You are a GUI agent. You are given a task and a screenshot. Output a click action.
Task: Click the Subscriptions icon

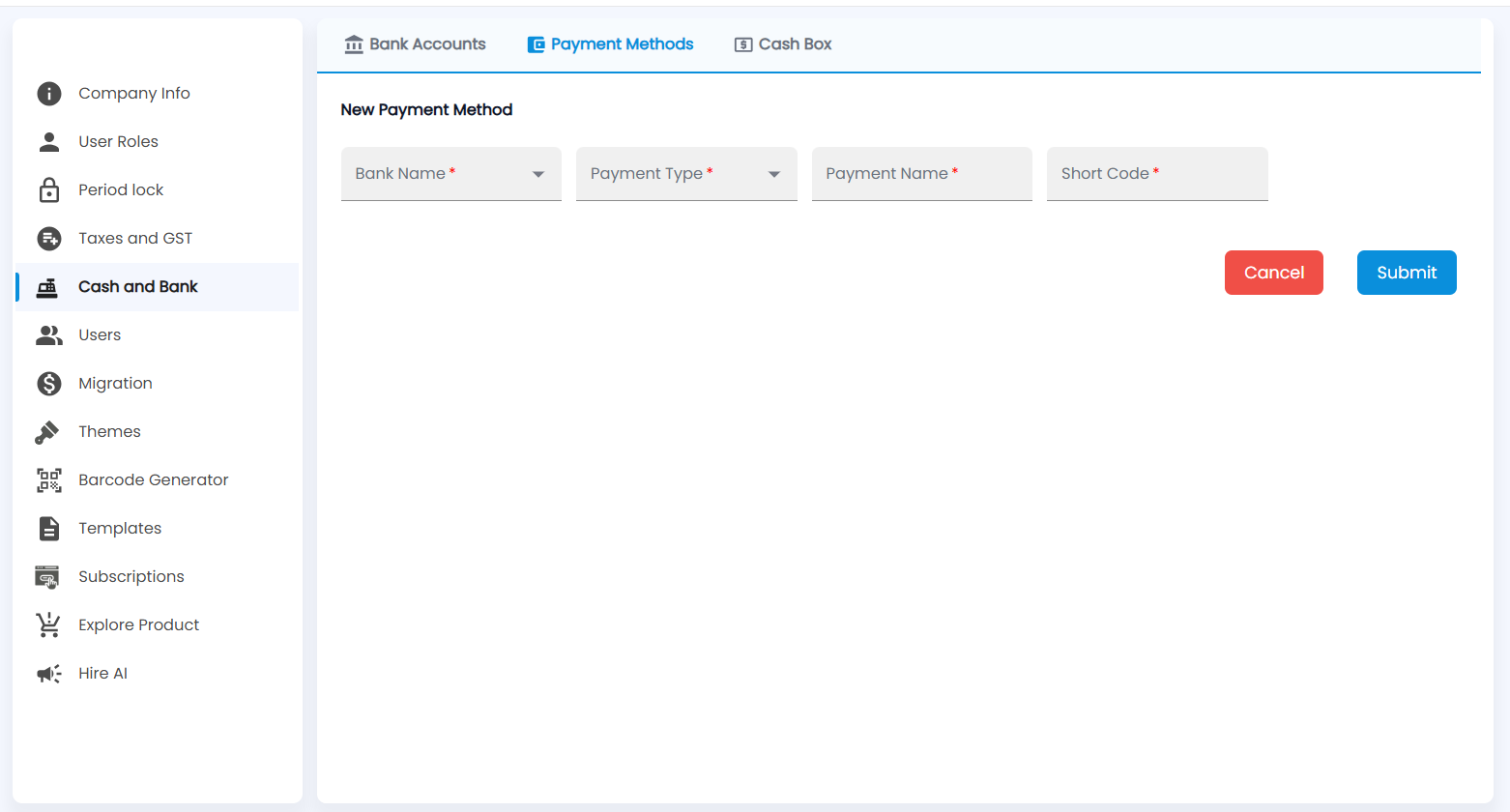point(46,577)
